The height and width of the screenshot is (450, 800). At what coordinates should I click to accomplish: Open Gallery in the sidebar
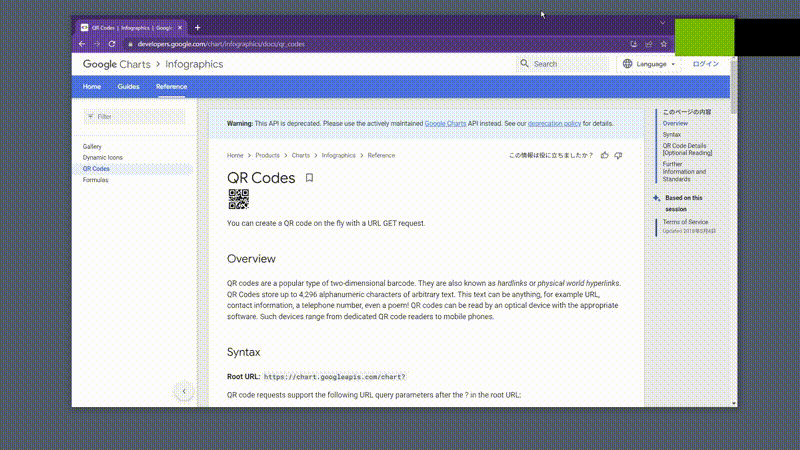point(92,146)
